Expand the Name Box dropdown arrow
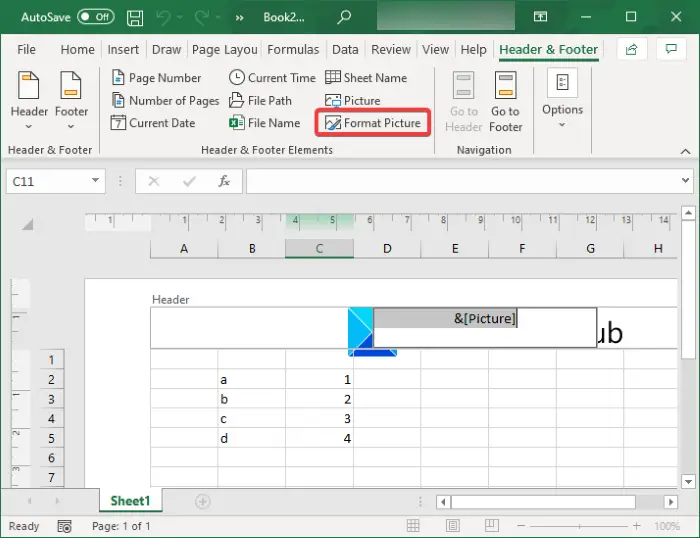This screenshot has height=538, width=700. click(95, 180)
